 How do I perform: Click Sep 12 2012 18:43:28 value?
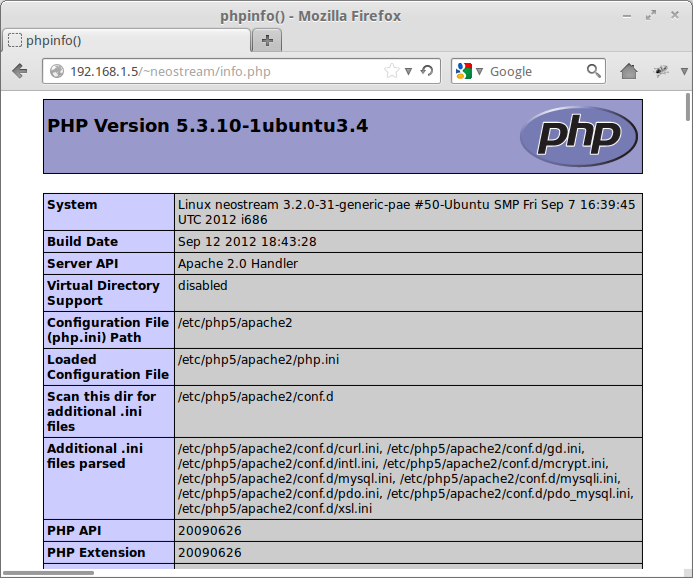pos(247,242)
